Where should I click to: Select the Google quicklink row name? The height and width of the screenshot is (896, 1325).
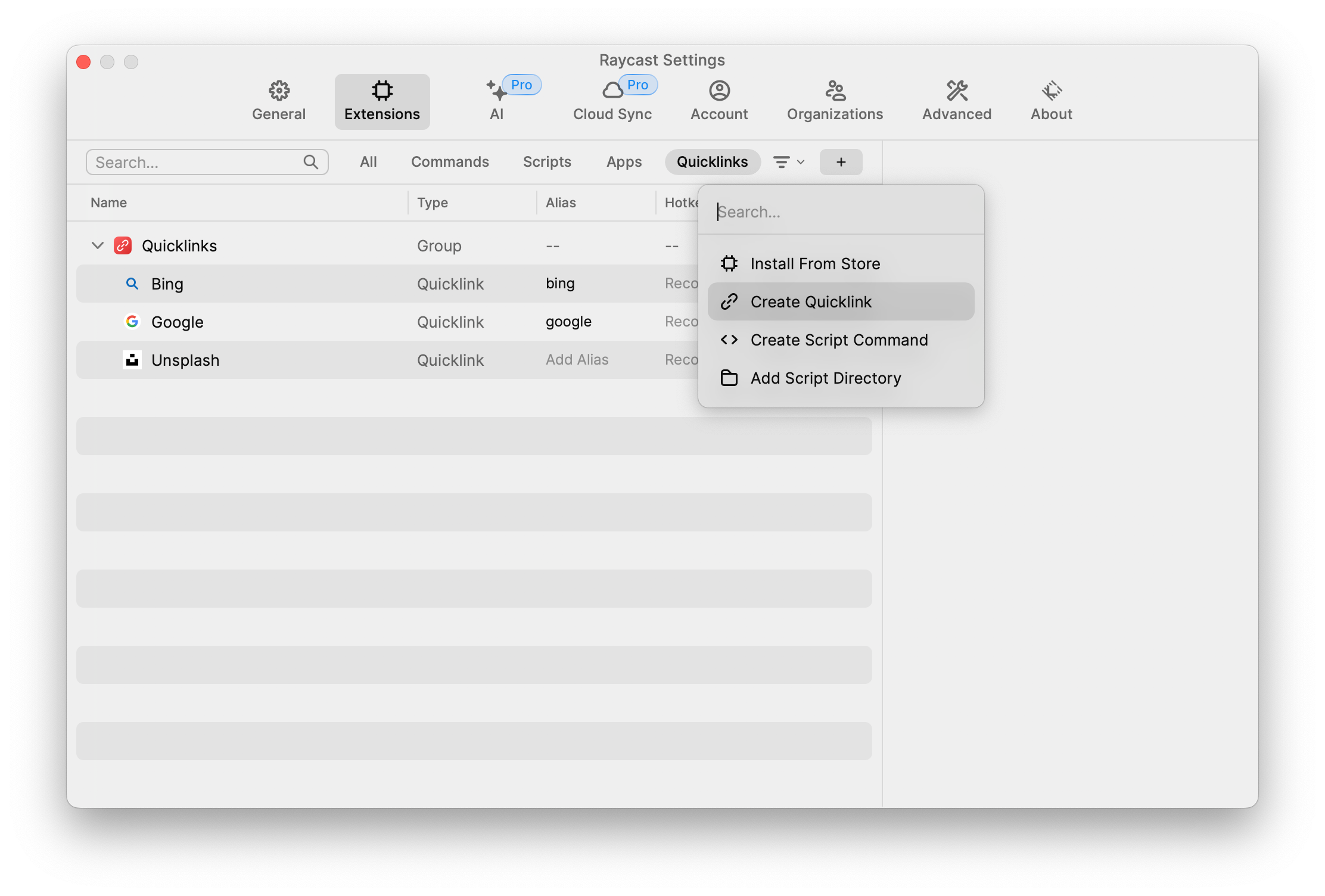(178, 322)
